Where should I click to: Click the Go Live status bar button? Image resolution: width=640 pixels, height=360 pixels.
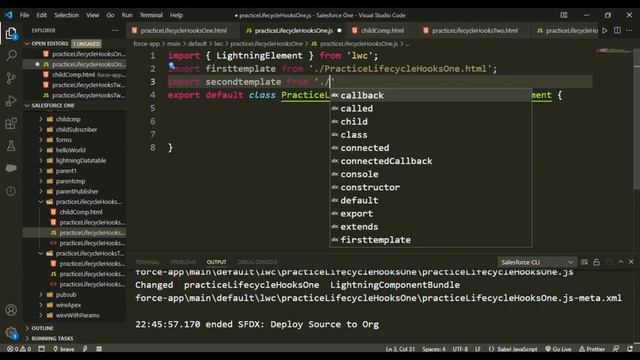[558, 349]
